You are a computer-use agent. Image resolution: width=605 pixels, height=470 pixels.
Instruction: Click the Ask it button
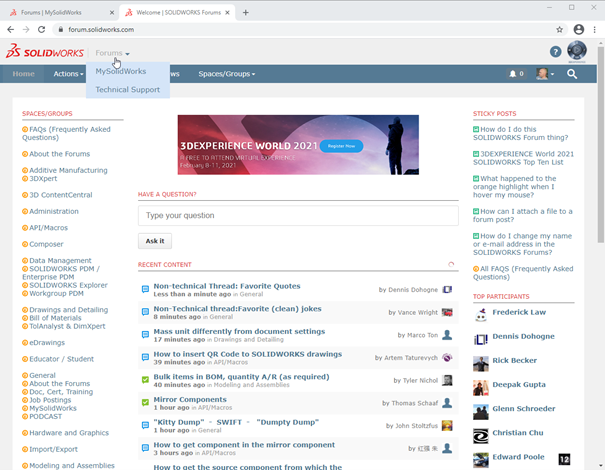click(155, 241)
